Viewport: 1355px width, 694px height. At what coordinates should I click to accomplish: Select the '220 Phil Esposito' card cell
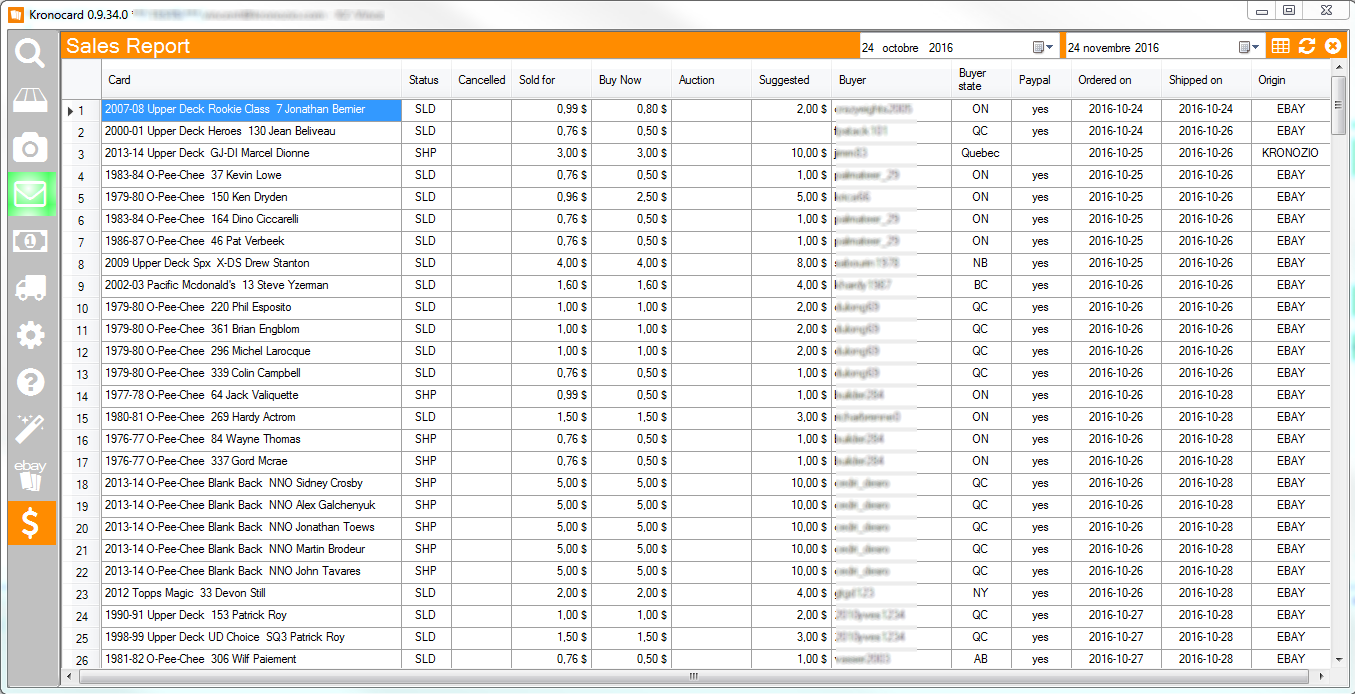pyautogui.click(x=252, y=308)
